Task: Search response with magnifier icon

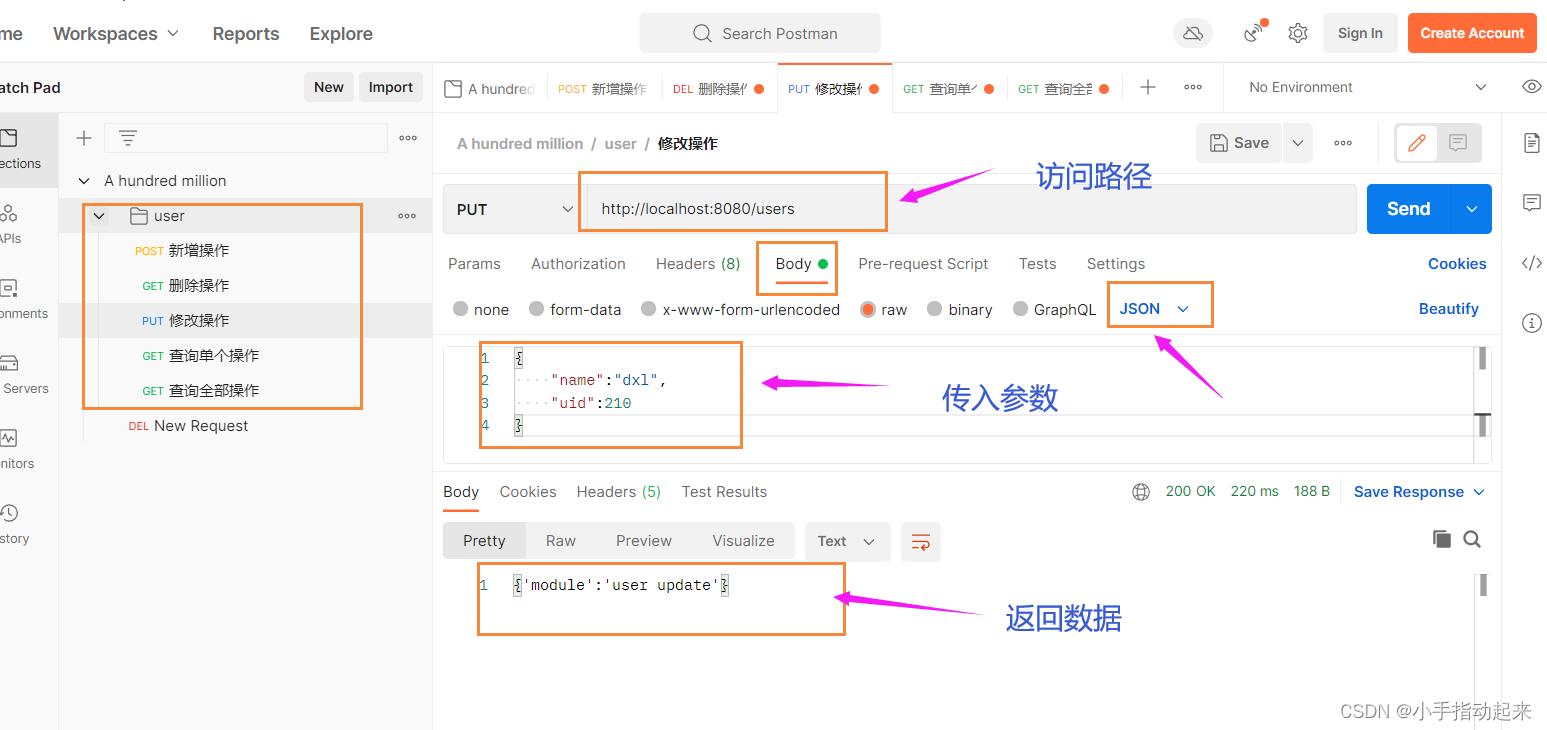Action: pos(1472,539)
